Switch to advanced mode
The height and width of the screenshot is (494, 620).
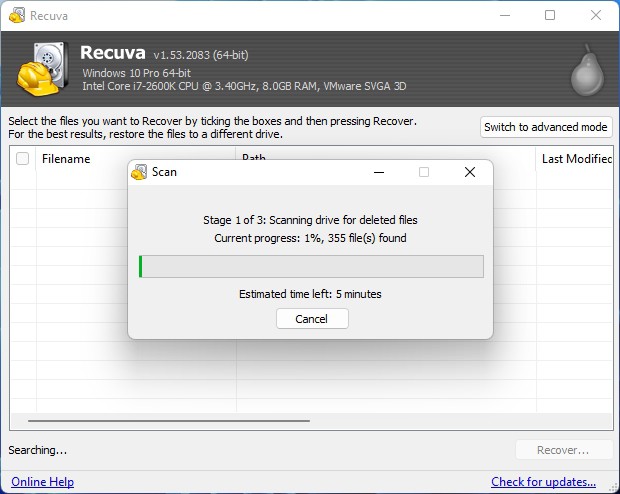click(545, 127)
